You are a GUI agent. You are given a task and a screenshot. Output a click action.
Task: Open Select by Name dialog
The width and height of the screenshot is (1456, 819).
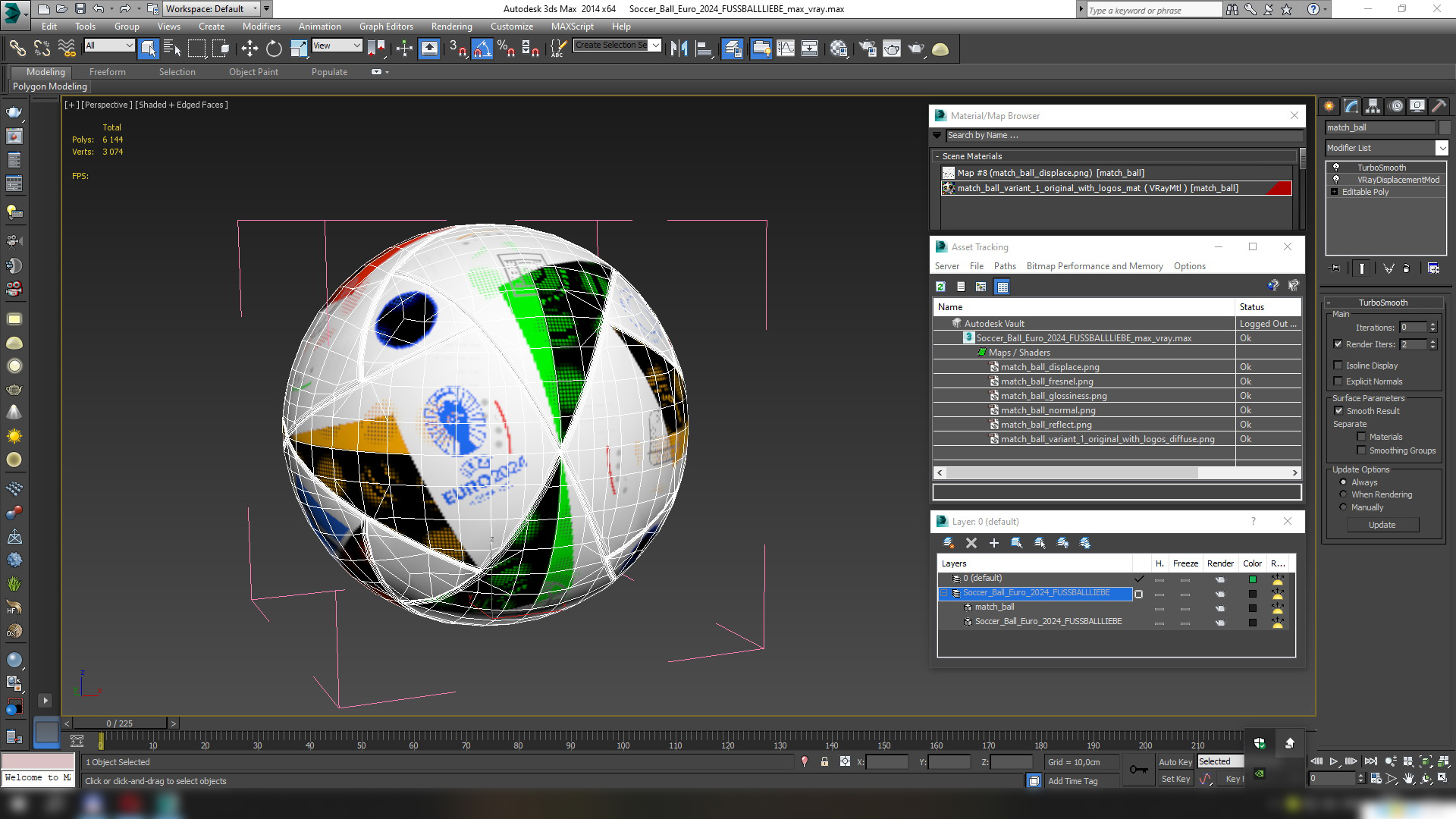(173, 49)
